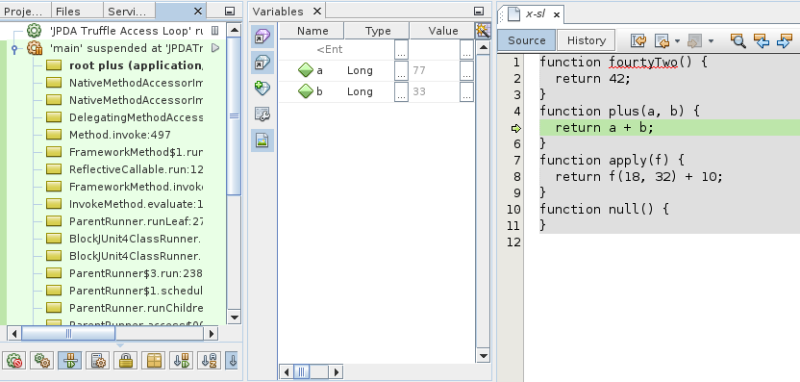Click the server with gear toolbar icon
800x382 pixels.
pos(97,361)
